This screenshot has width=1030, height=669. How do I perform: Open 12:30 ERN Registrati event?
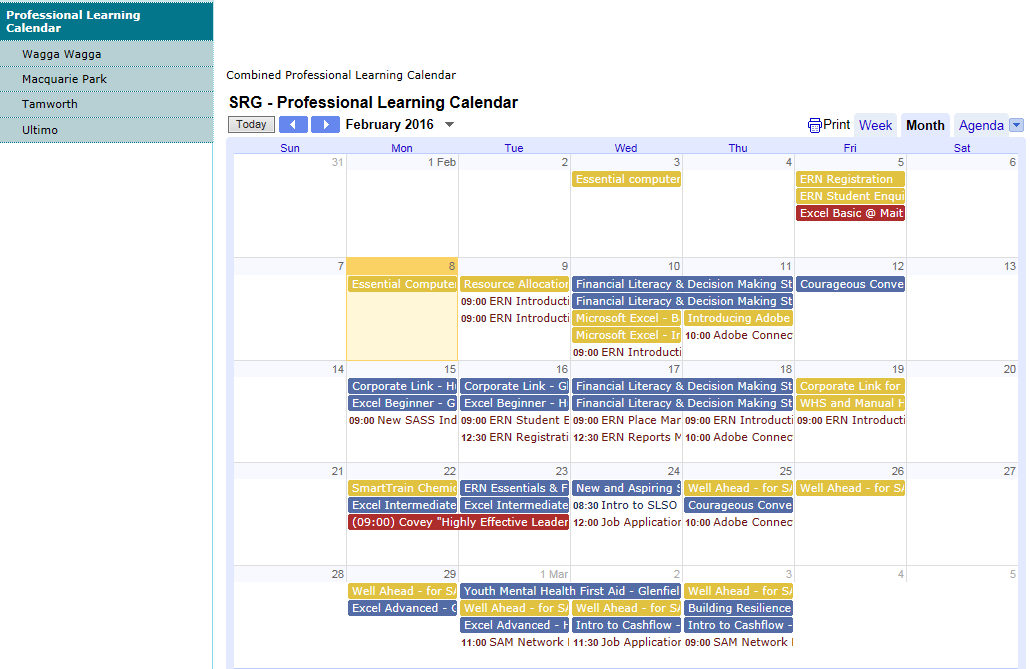[514, 437]
